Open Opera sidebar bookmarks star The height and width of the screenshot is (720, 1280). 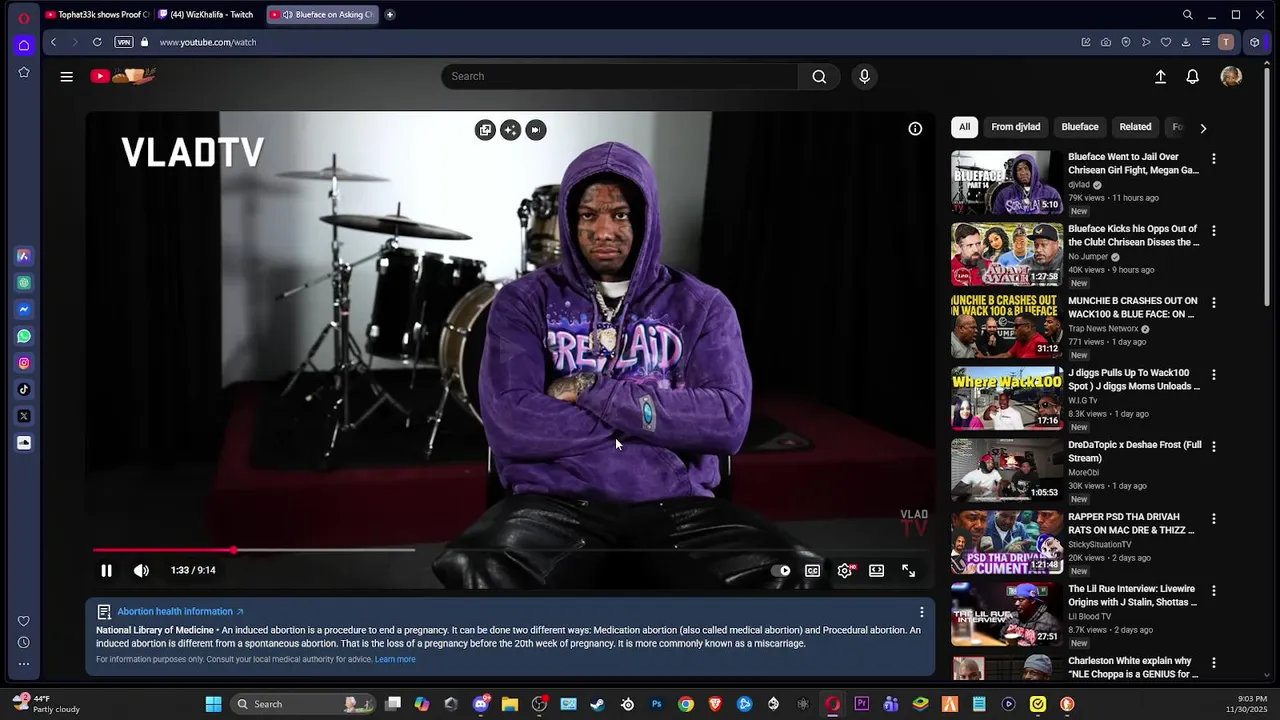coord(24,72)
